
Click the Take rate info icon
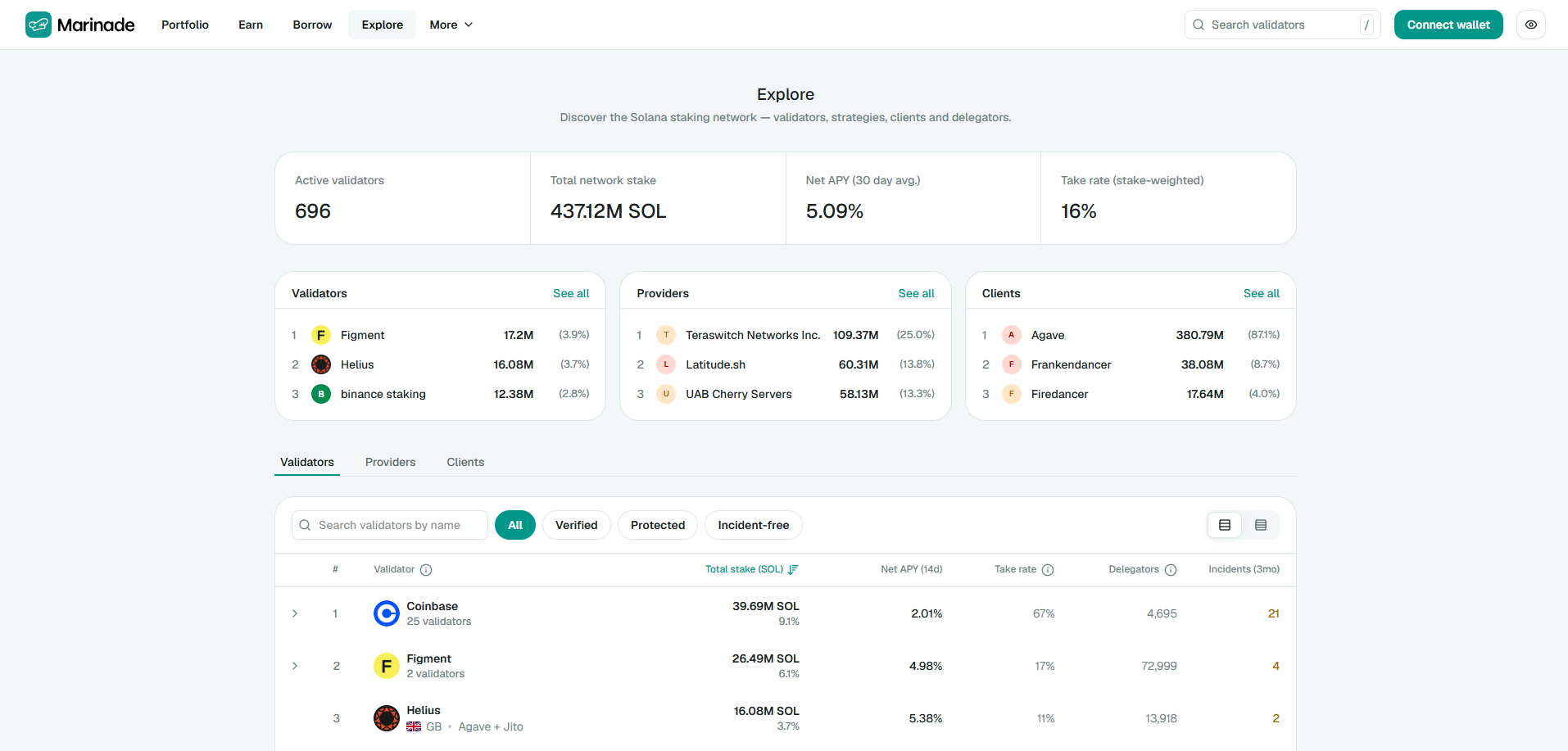click(x=1048, y=570)
